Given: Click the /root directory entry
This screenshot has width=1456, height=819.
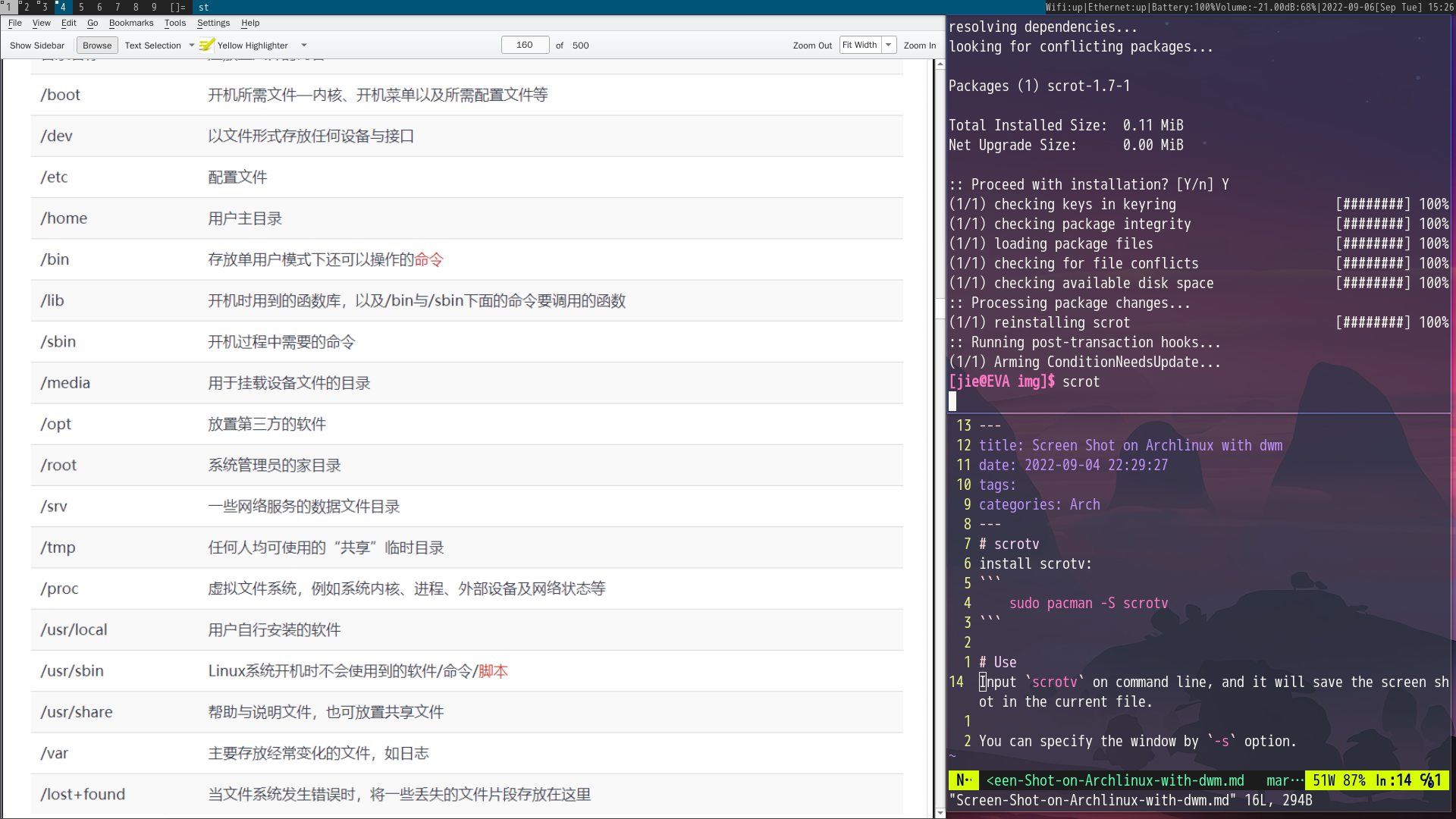Looking at the screenshot, I should 58,465.
